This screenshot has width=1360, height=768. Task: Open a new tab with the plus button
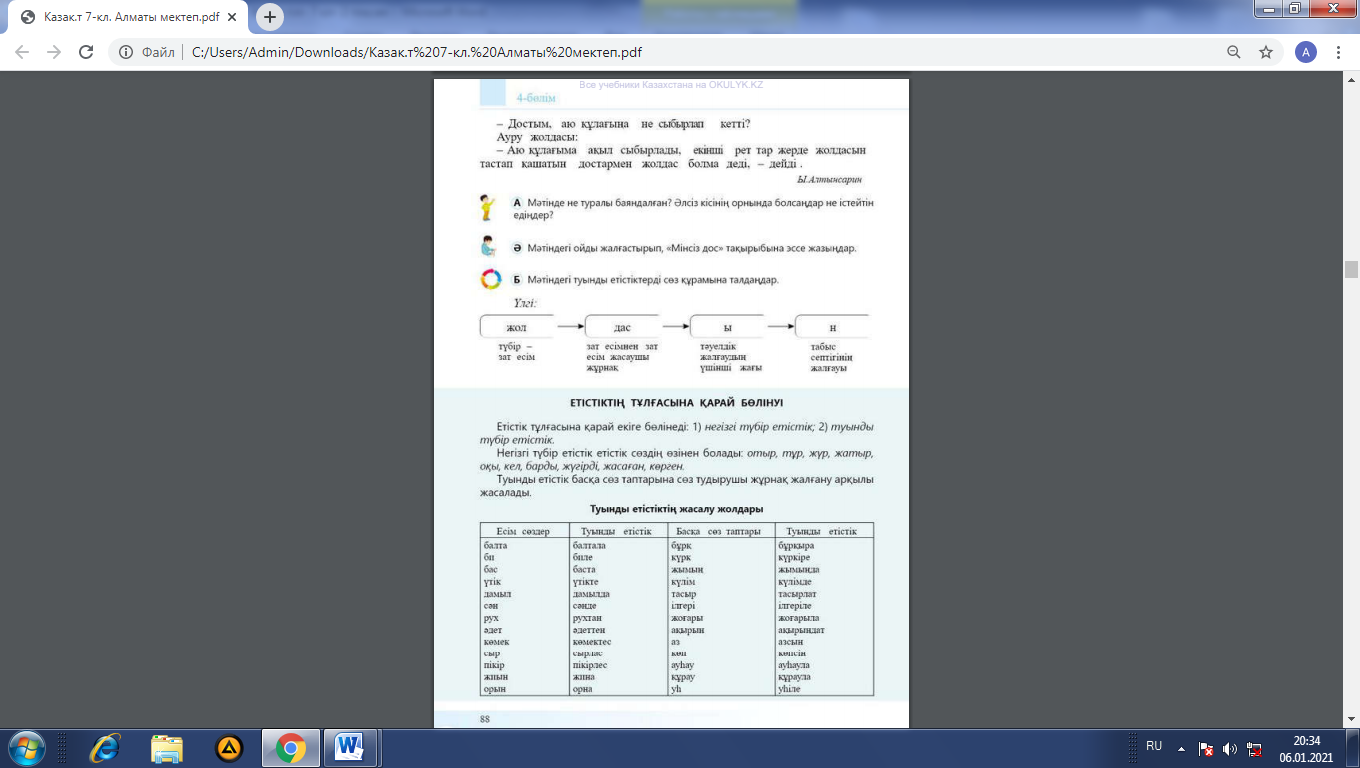click(x=270, y=17)
